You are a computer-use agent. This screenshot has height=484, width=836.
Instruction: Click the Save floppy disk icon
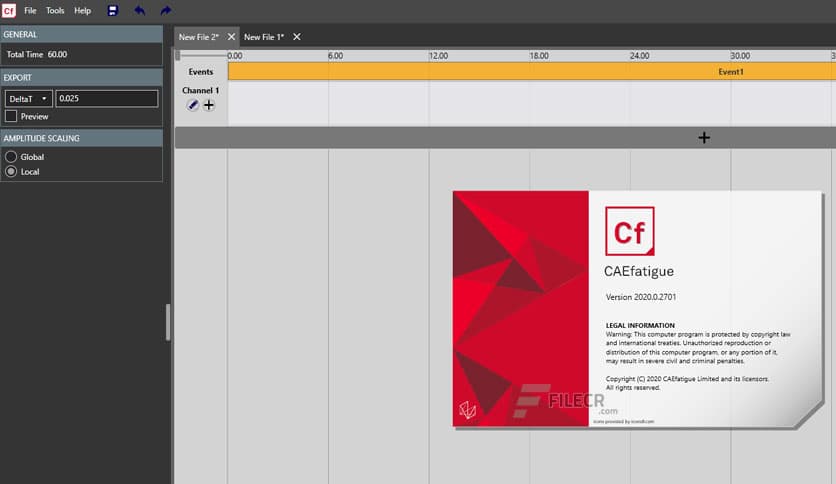click(113, 11)
